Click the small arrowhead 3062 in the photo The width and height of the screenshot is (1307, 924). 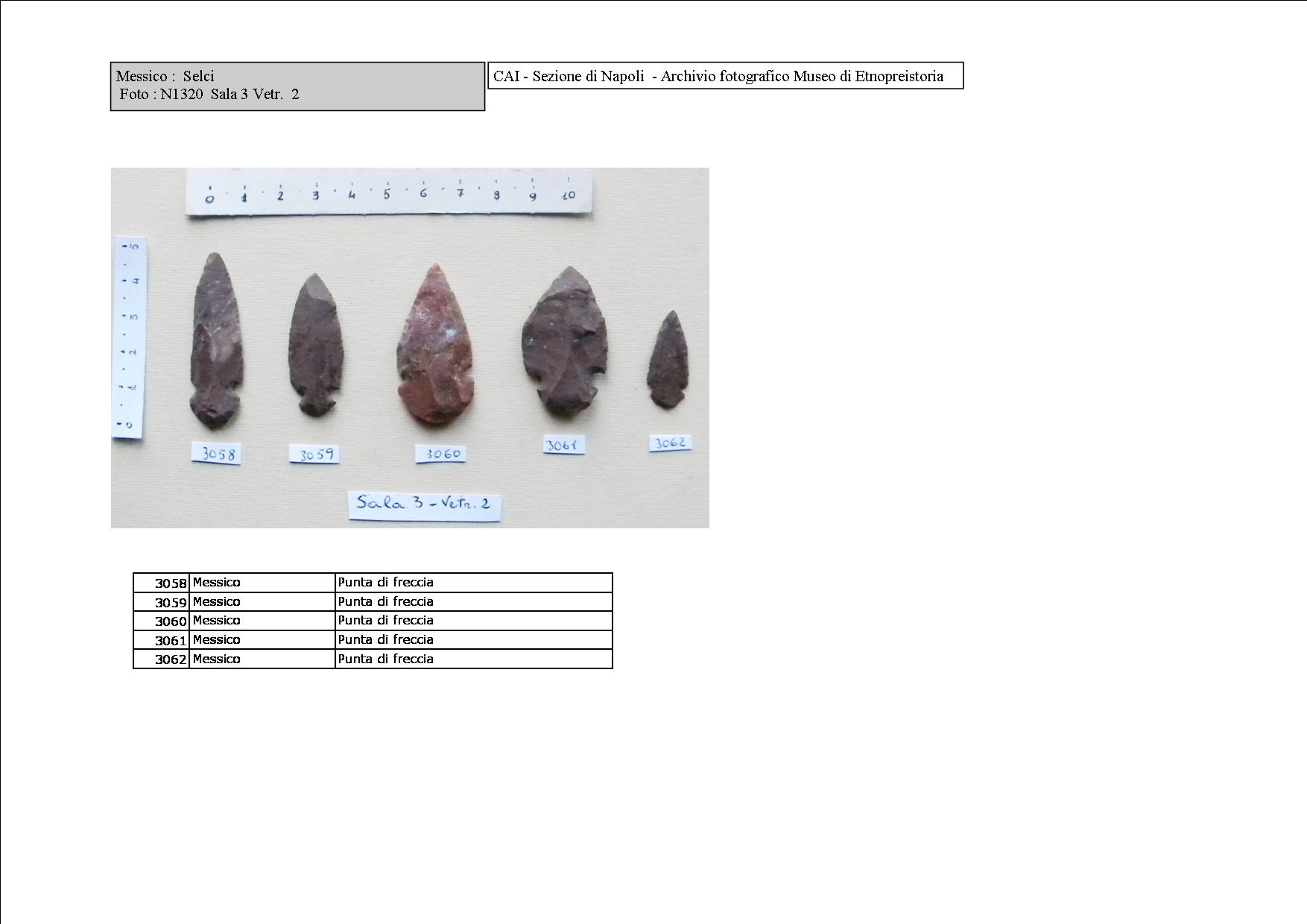click(668, 359)
